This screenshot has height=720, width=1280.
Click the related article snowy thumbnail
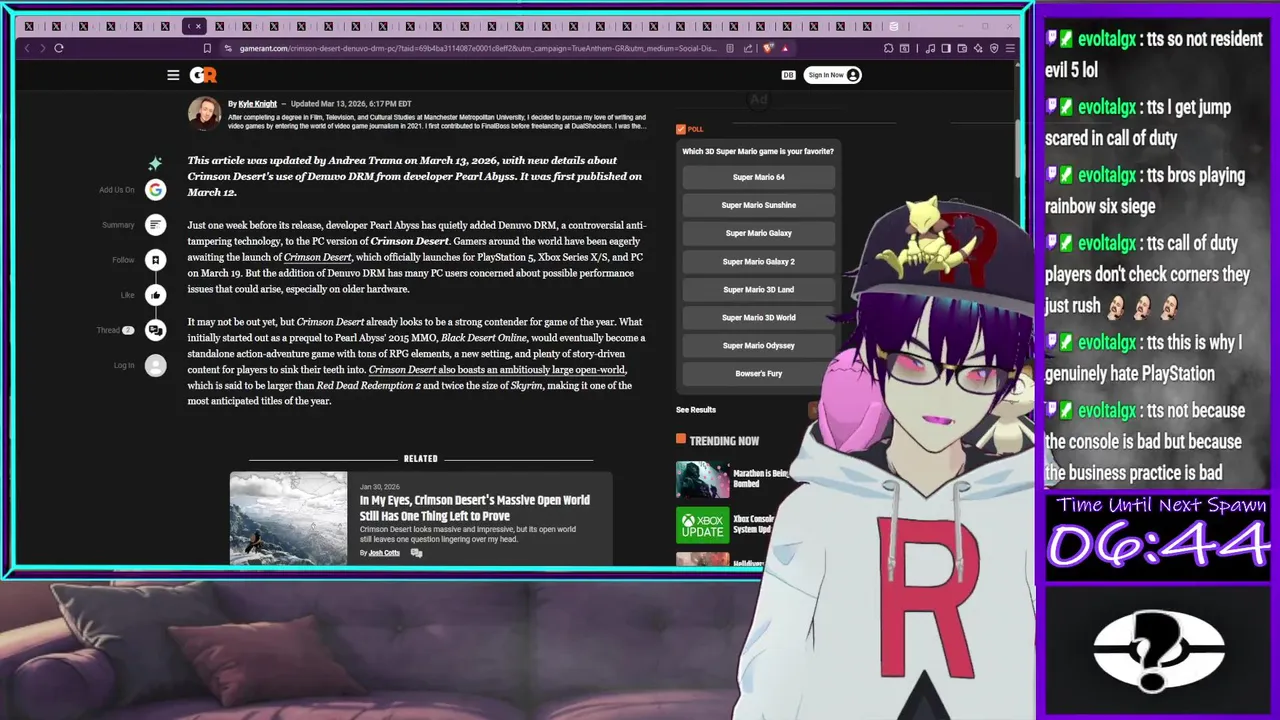point(288,518)
